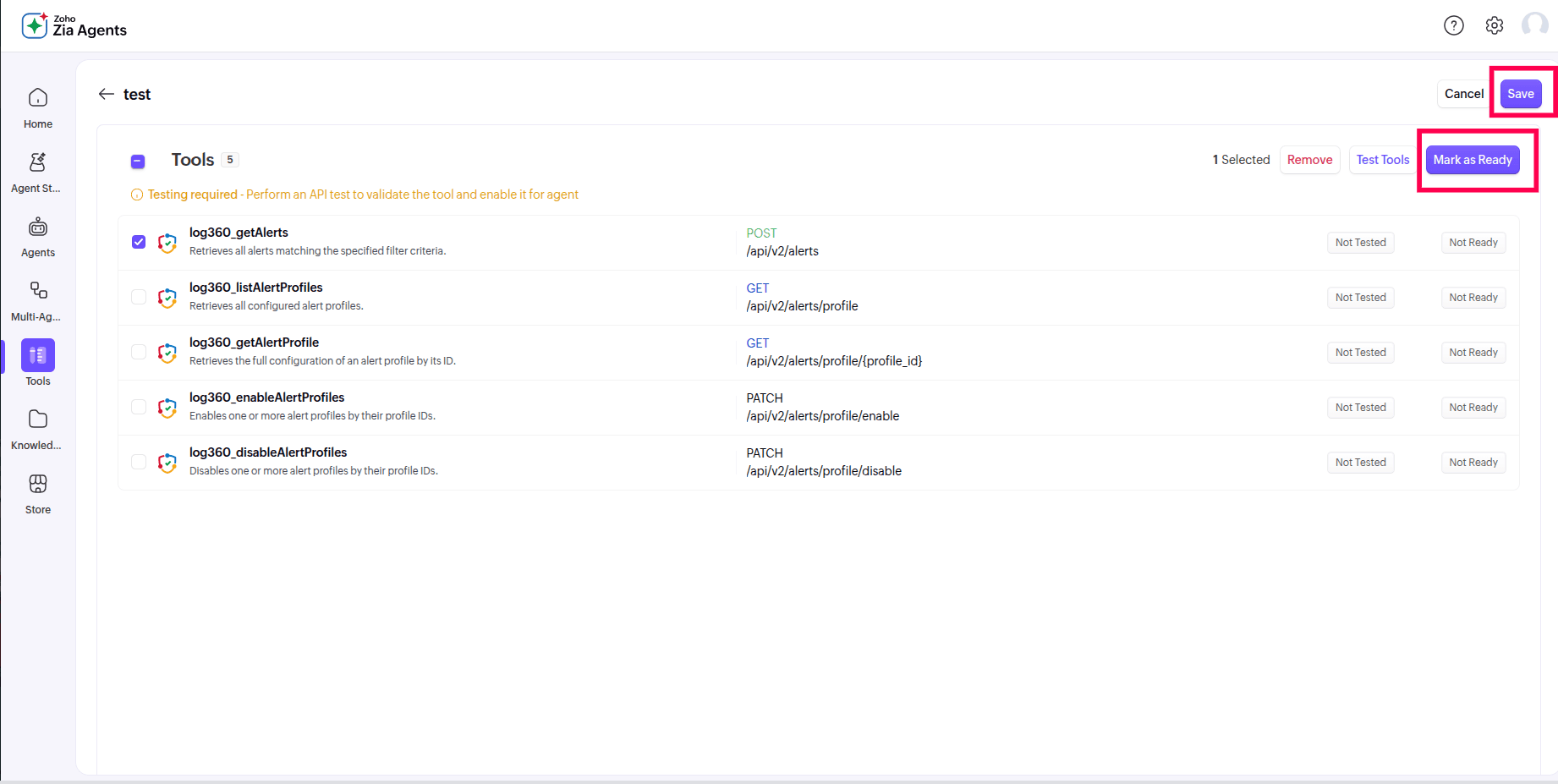Viewport: 1558px width, 784px height.
Task: Click Not Ready badge for log360_getAlertProfile
Action: [1473, 353]
